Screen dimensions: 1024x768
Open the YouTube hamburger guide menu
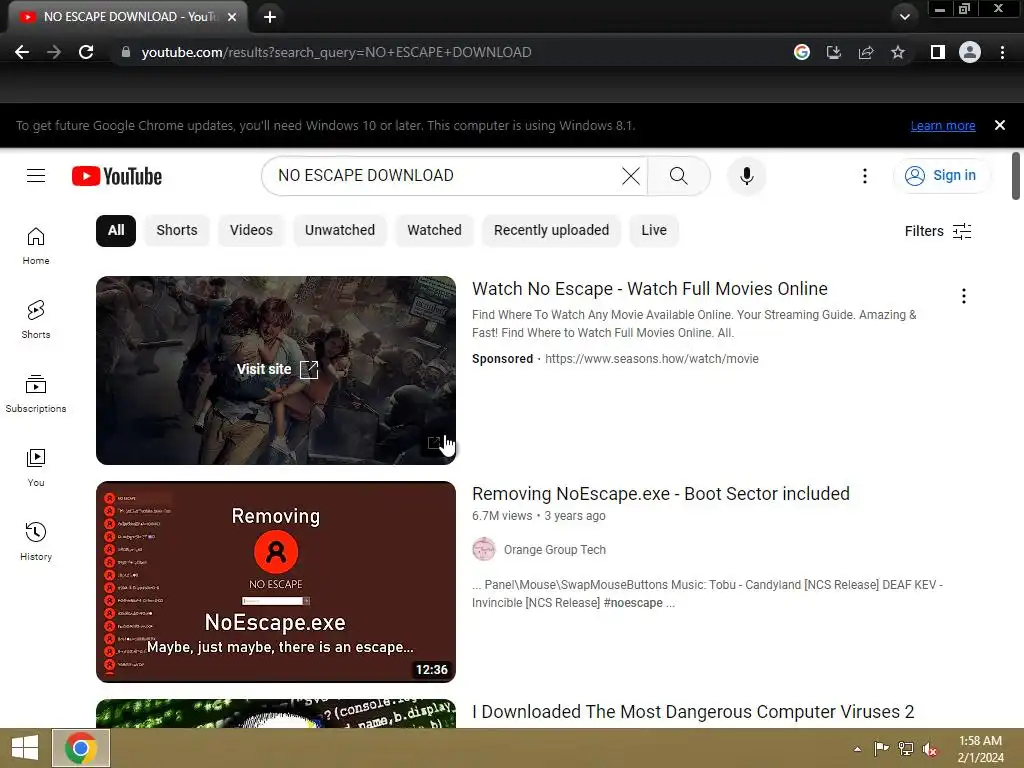[x=36, y=176]
